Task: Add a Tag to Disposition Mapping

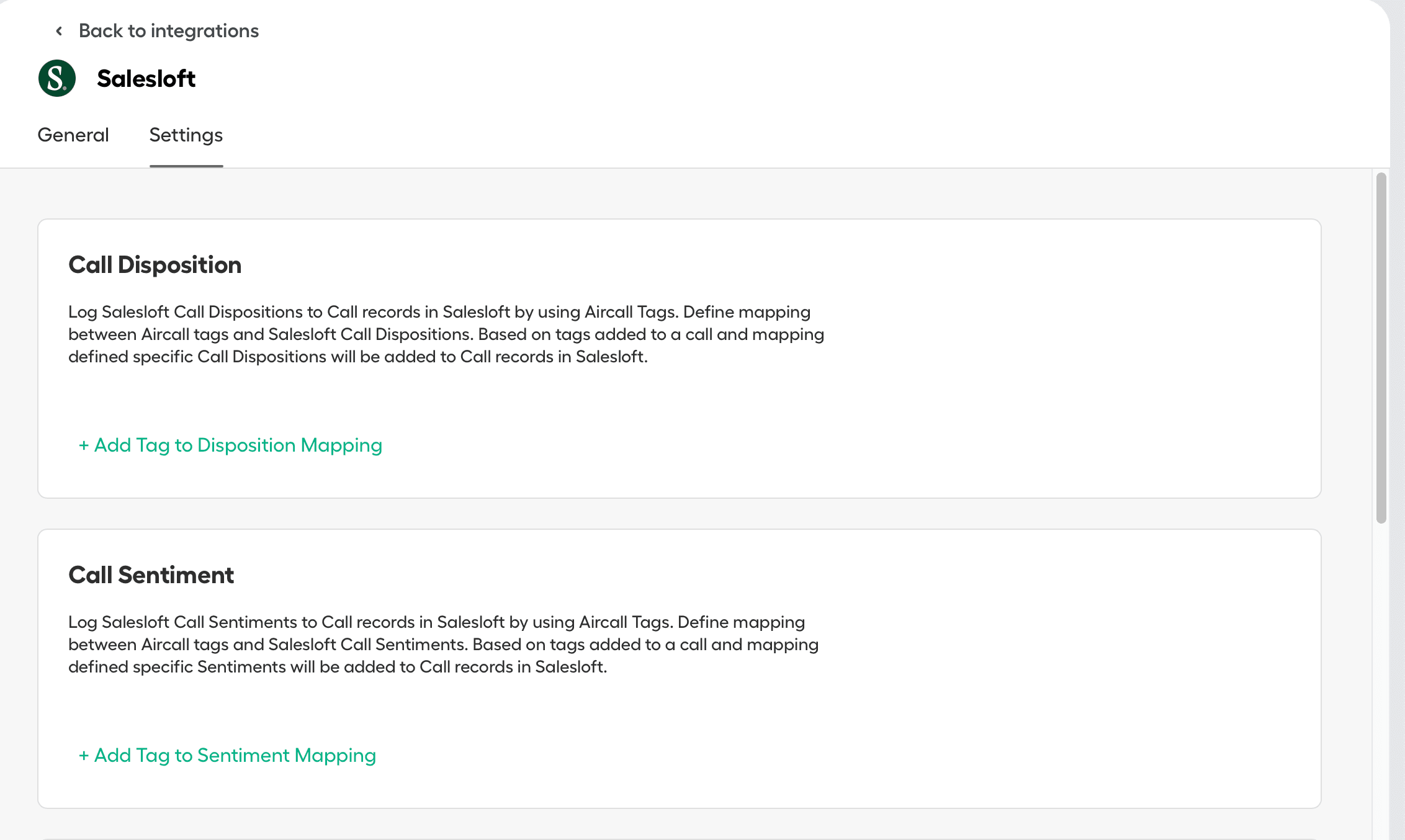Action: [238, 445]
